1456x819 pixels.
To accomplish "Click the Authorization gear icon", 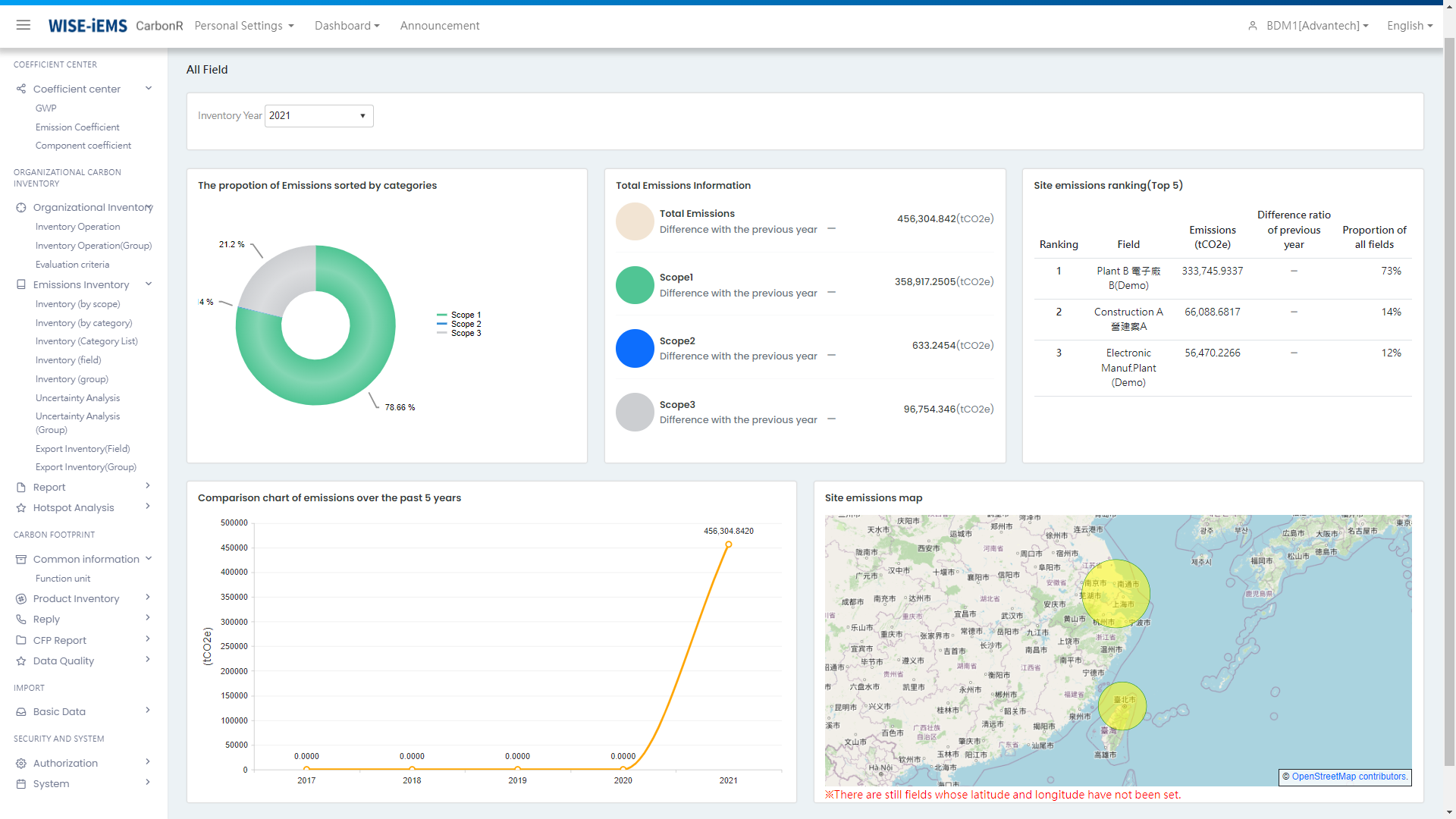I will pyautogui.click(x=21, y=763).
